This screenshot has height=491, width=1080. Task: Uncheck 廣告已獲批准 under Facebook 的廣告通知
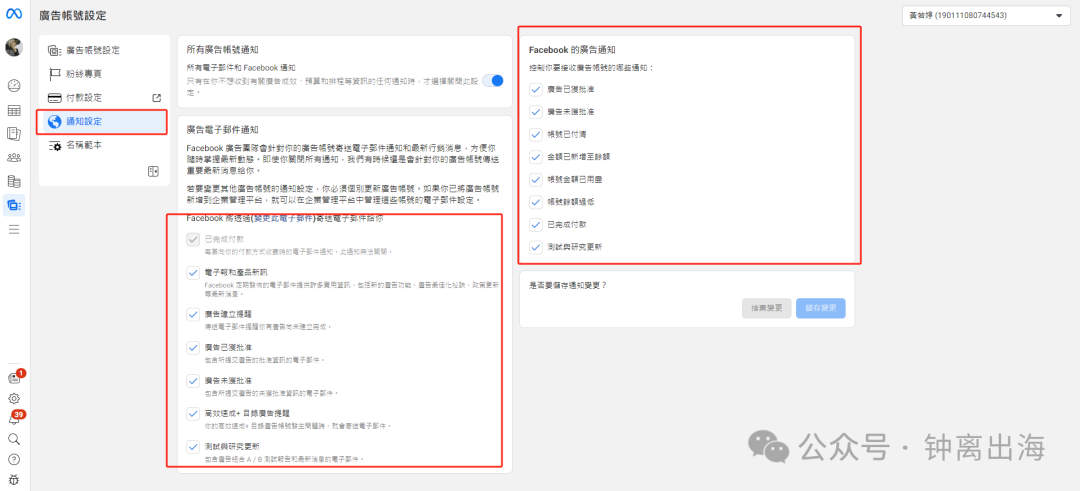pos(535,89)
